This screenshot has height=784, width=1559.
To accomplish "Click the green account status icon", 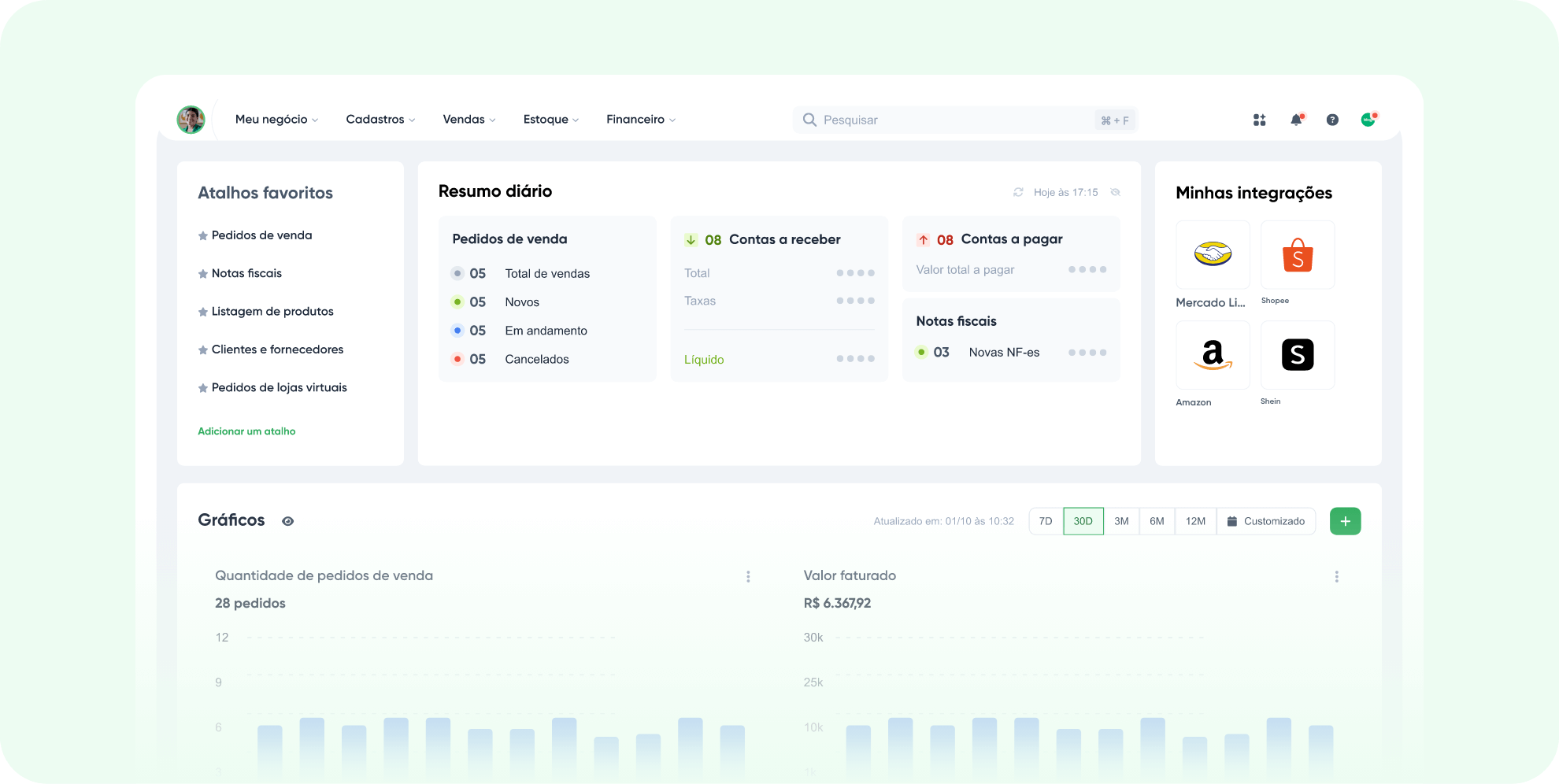I will 1368,120.
